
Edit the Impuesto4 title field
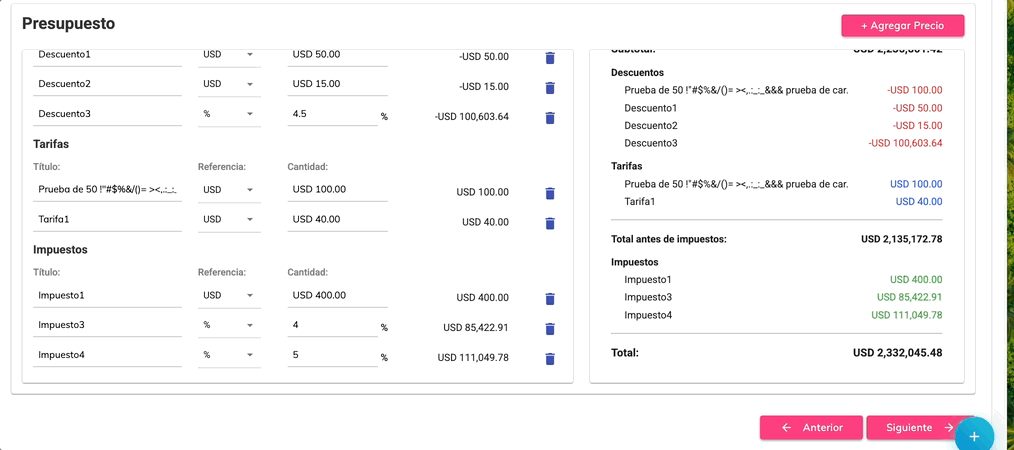click(107, 355)
